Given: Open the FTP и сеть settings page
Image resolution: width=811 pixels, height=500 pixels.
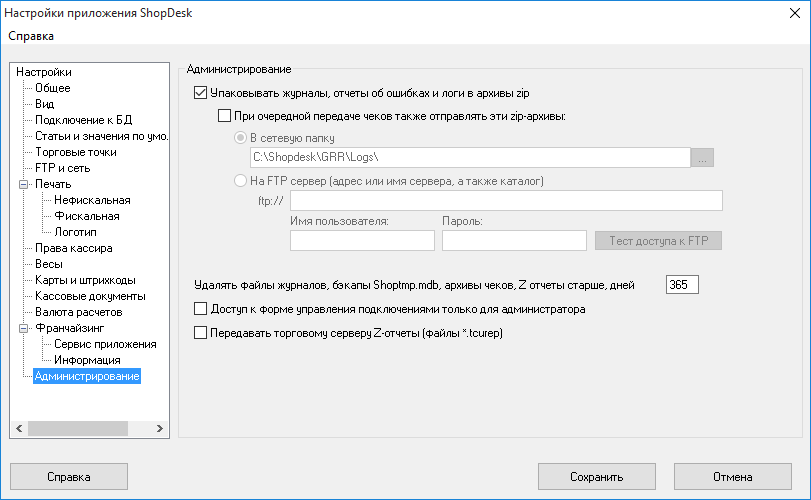Looking at the screenshot, I should [63, 168].
